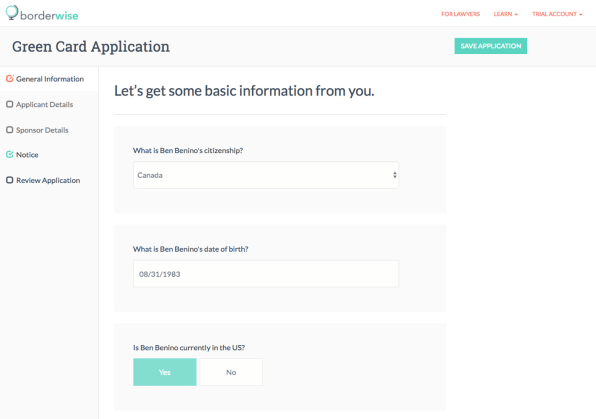
Task: Go to the Applicant Details section
Action: coord(44,104)
